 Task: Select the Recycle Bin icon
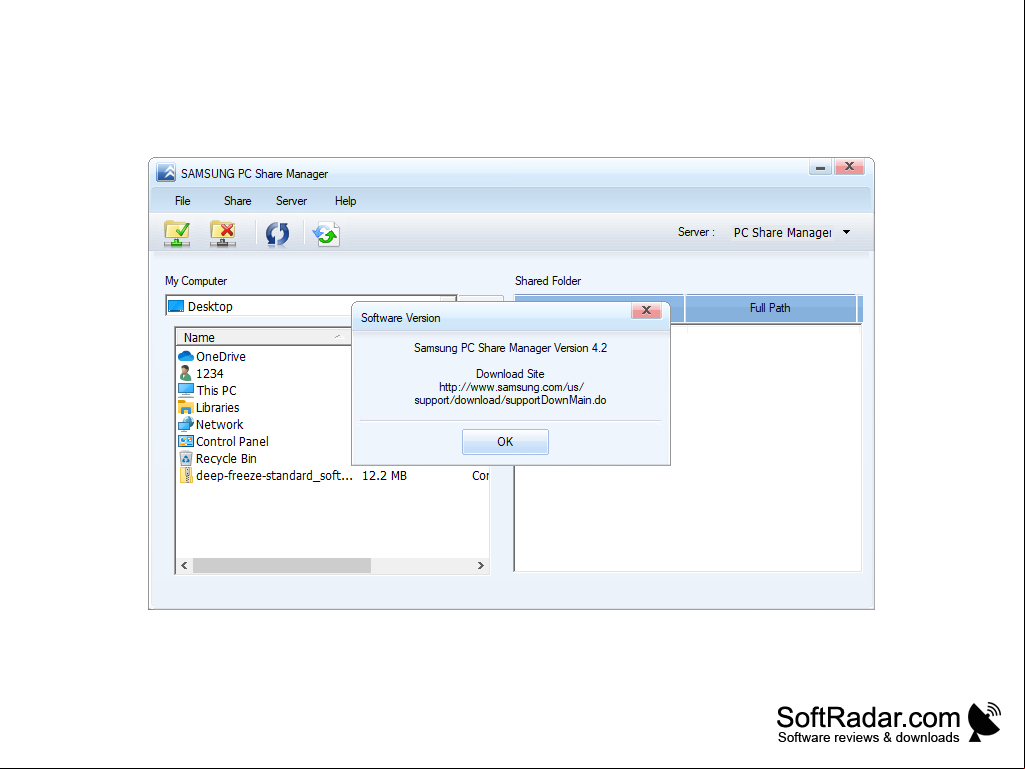[x=186, y=458]
